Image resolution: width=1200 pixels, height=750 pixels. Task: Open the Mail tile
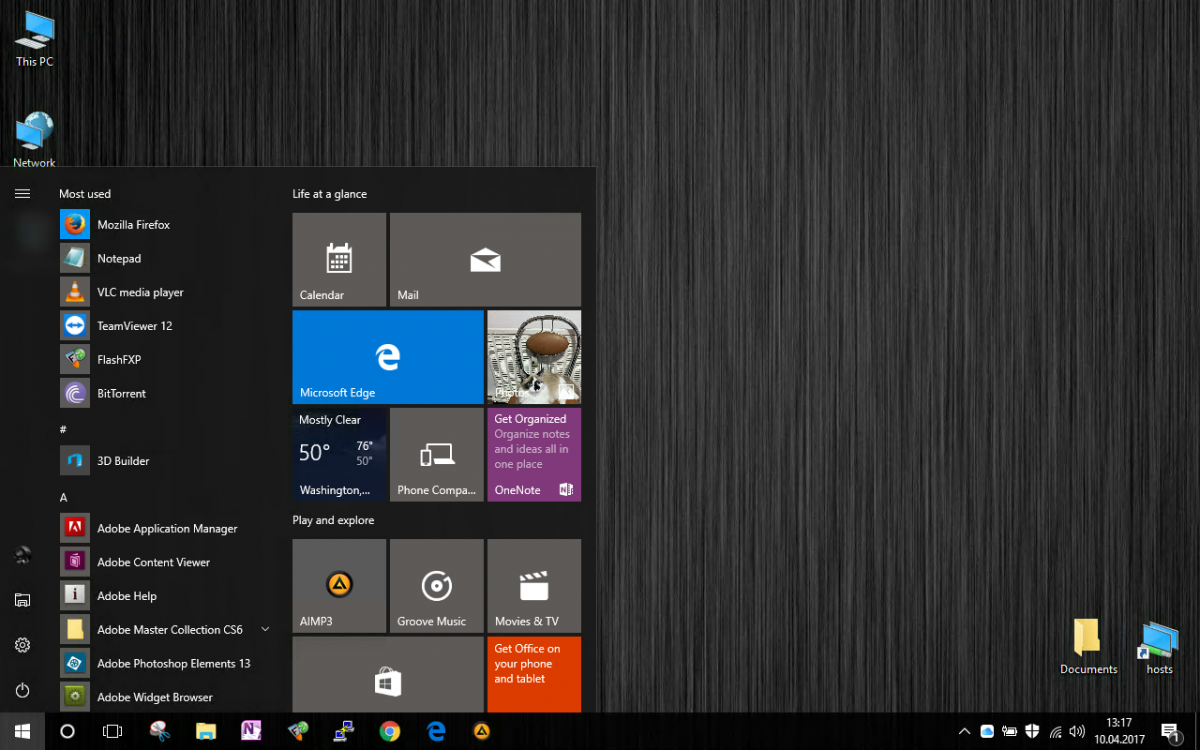pyautogui.click(x=485, y=259)
